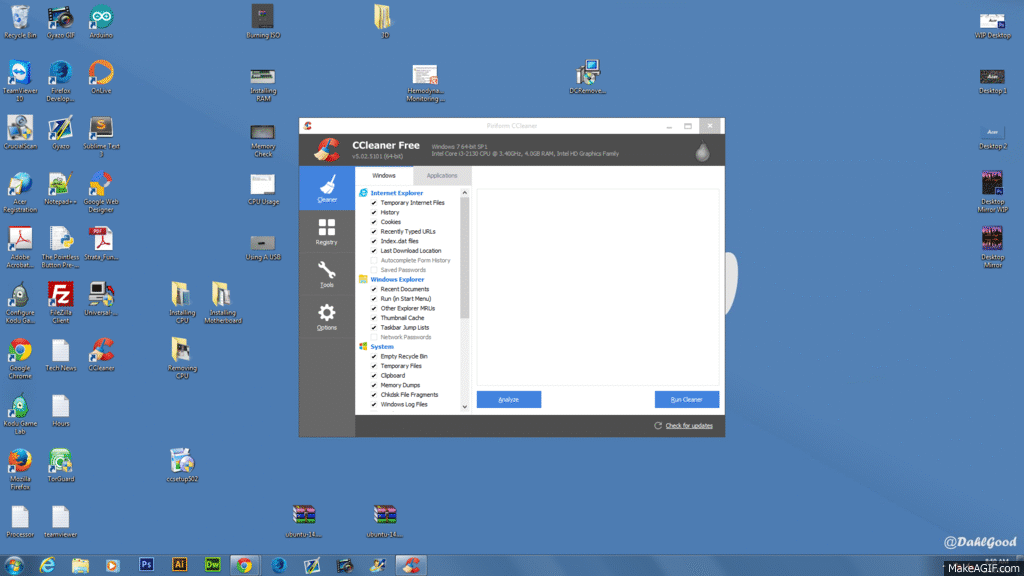1024x576 pixels.
Task: Select the Windows Explorer group header
Action: pyautogui.click(x=397, y=279)
